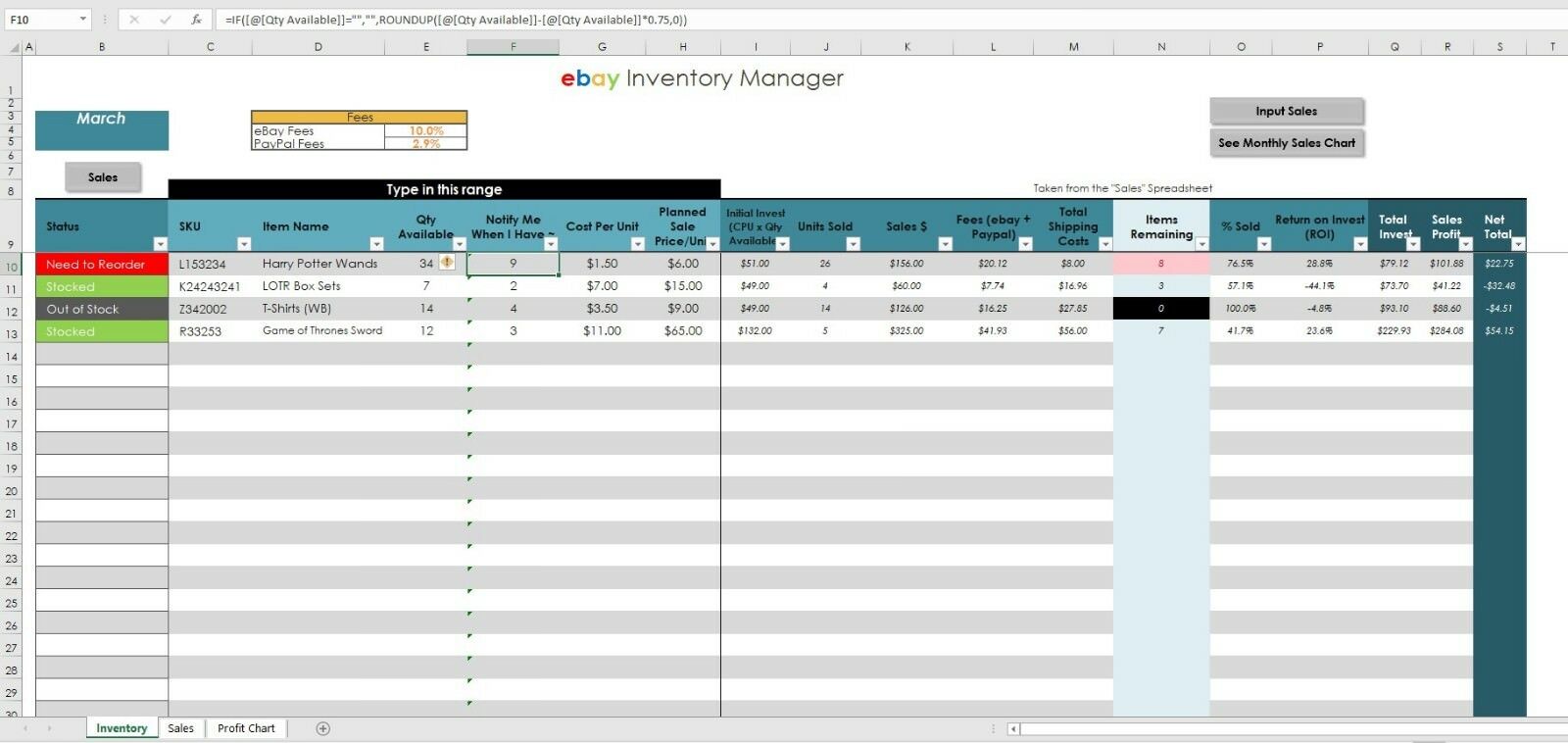Select sales value $325.00 cell
This screenshot has width=1568, height=743.
906,331
